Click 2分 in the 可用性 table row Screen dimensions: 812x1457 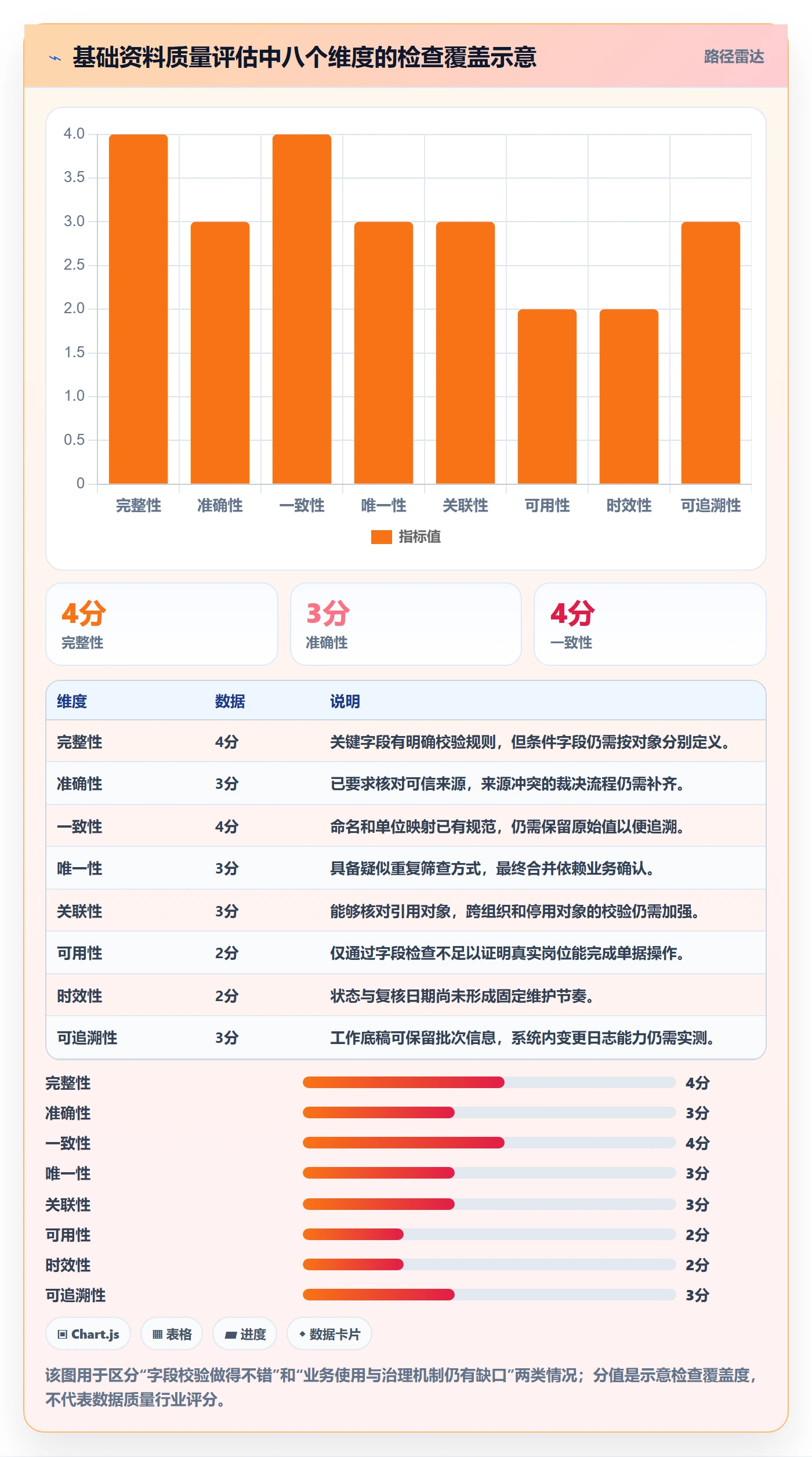pyautogui.click(x=227, y=954)
